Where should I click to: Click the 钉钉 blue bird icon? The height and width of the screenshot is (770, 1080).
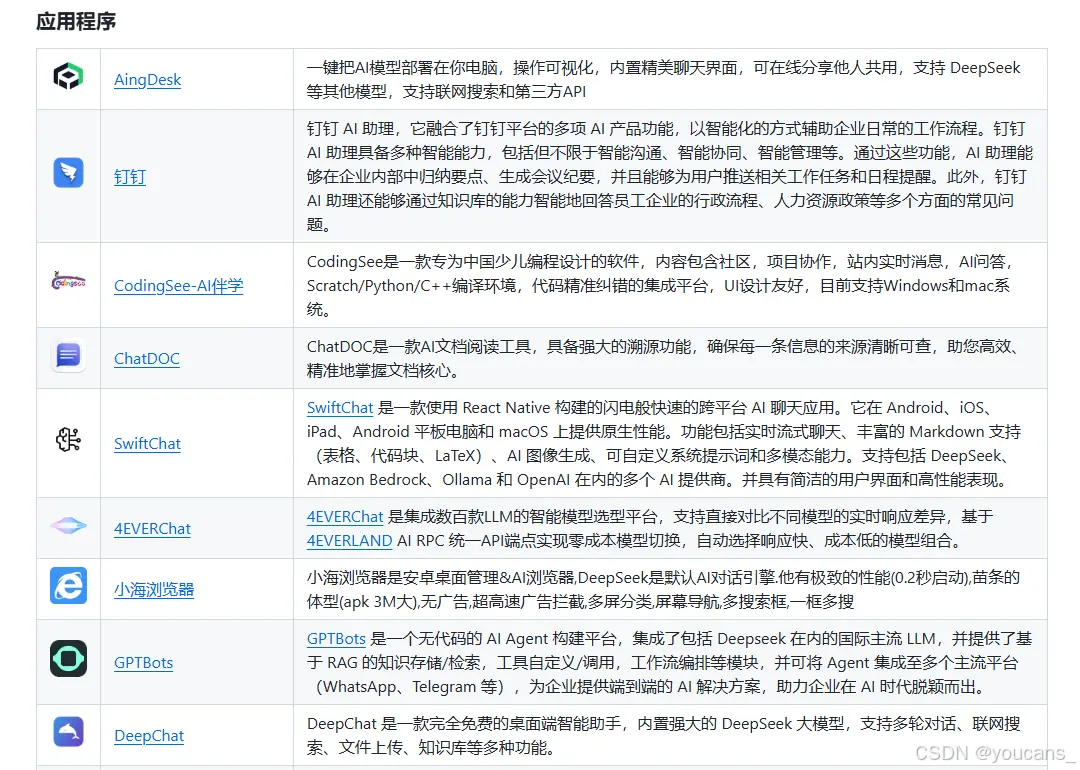[67, 170]
